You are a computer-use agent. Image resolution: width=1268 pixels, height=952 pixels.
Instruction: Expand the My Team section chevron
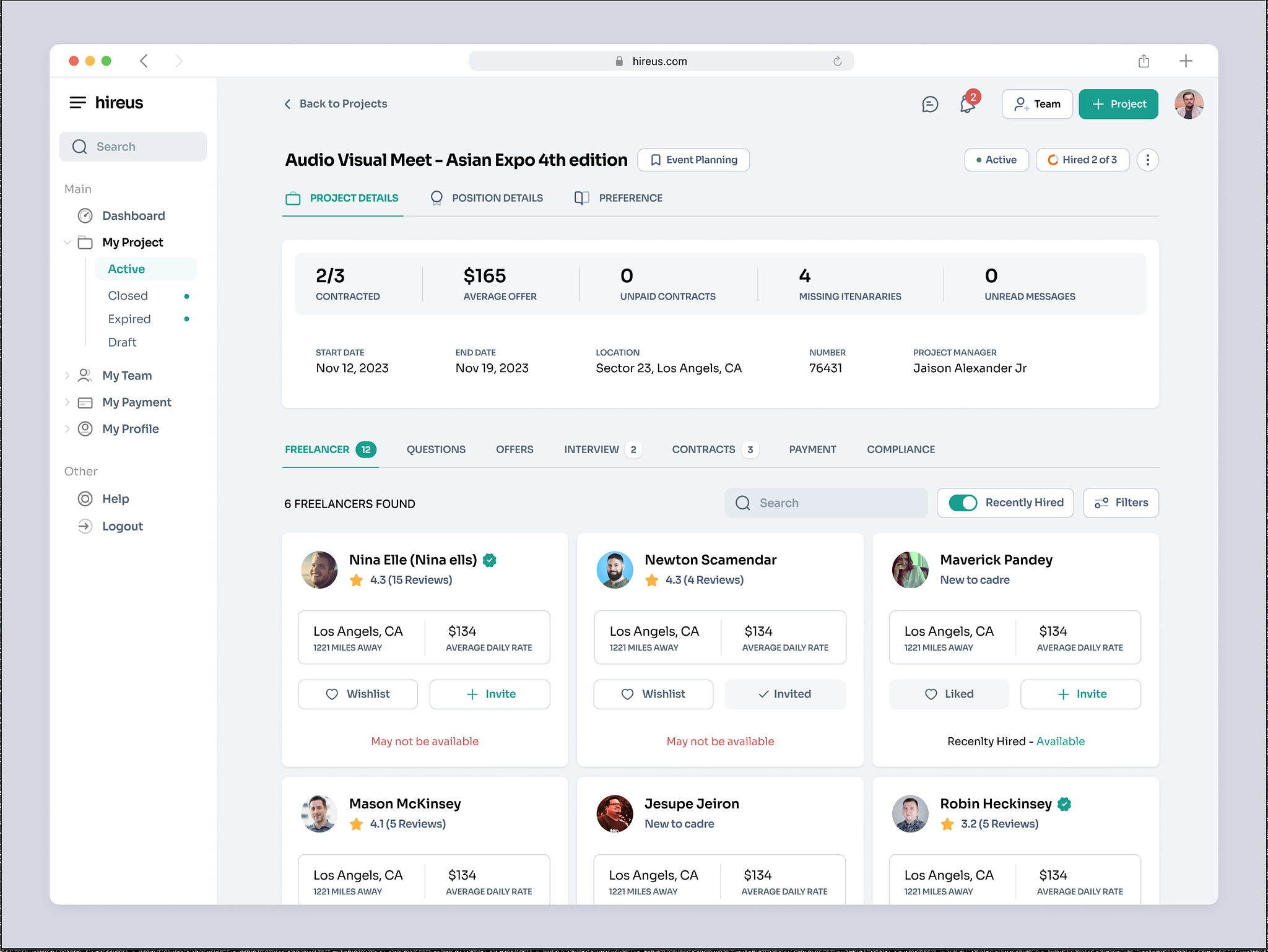point(67,376)
